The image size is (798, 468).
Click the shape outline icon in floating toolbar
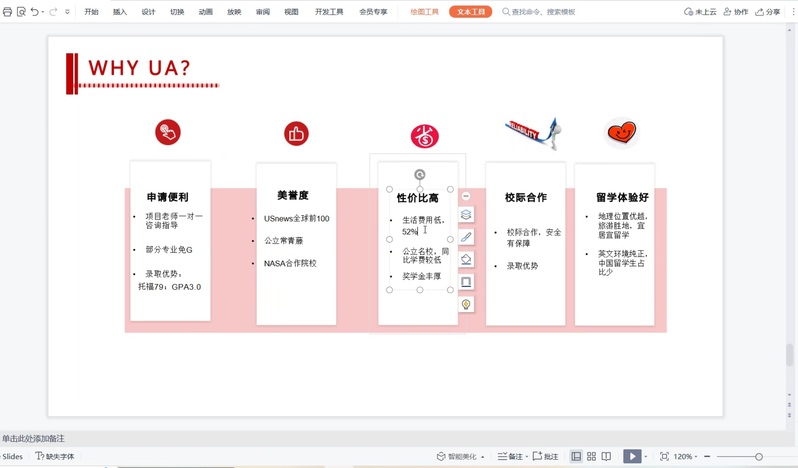pos(466,282)
